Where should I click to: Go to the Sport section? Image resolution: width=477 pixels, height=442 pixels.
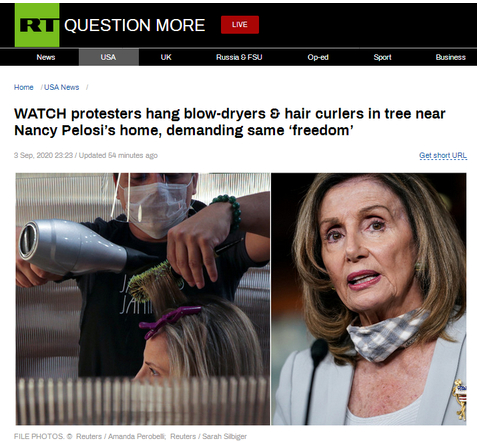coord(382,57)
